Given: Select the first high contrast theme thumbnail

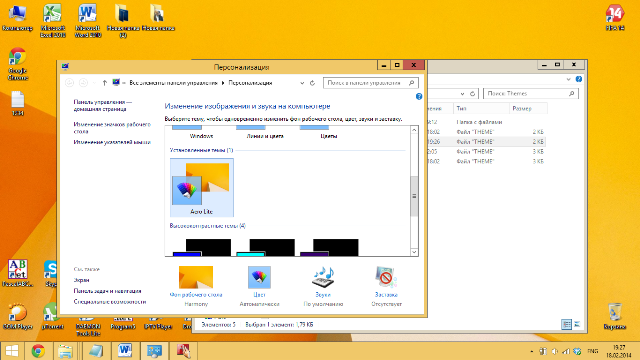Looking at the screenshot, I should (x=202, y=247).
